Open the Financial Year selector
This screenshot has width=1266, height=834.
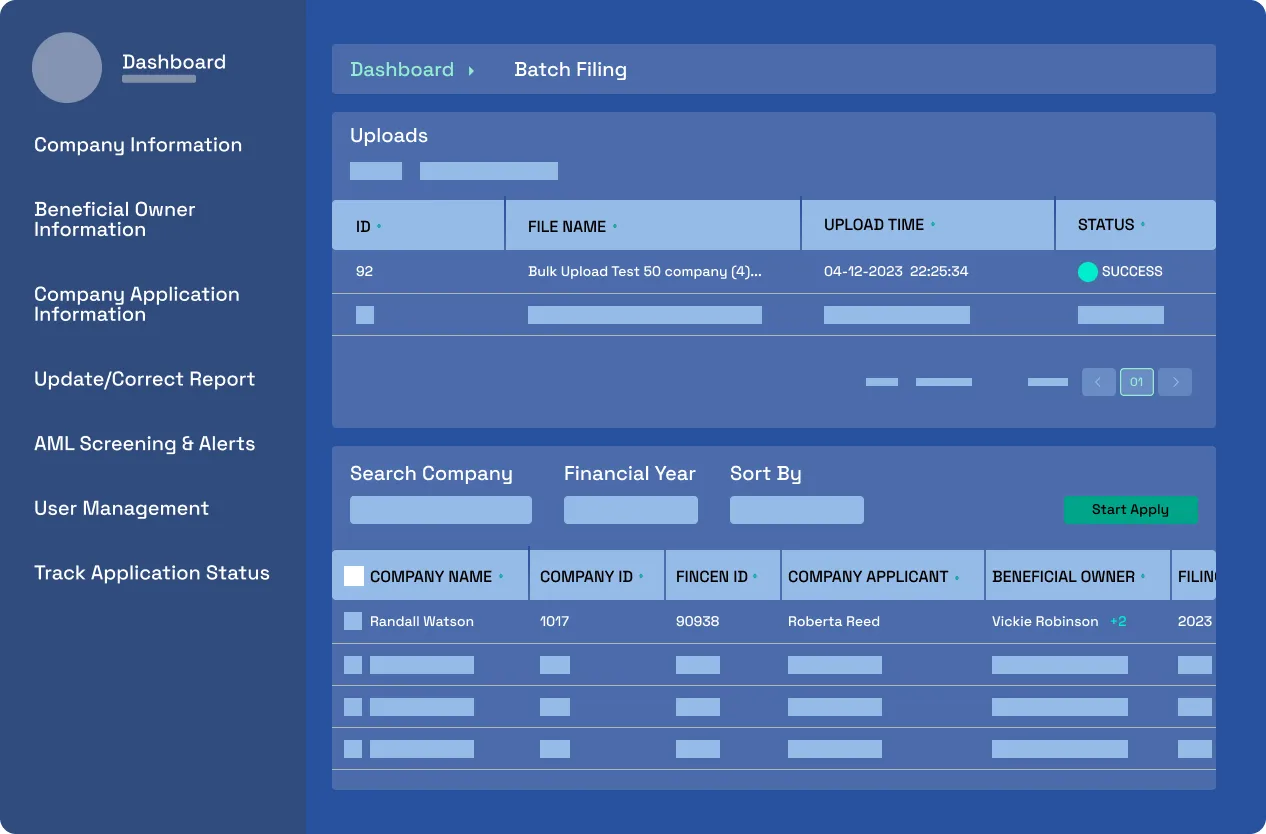click(x=630, y=510)
